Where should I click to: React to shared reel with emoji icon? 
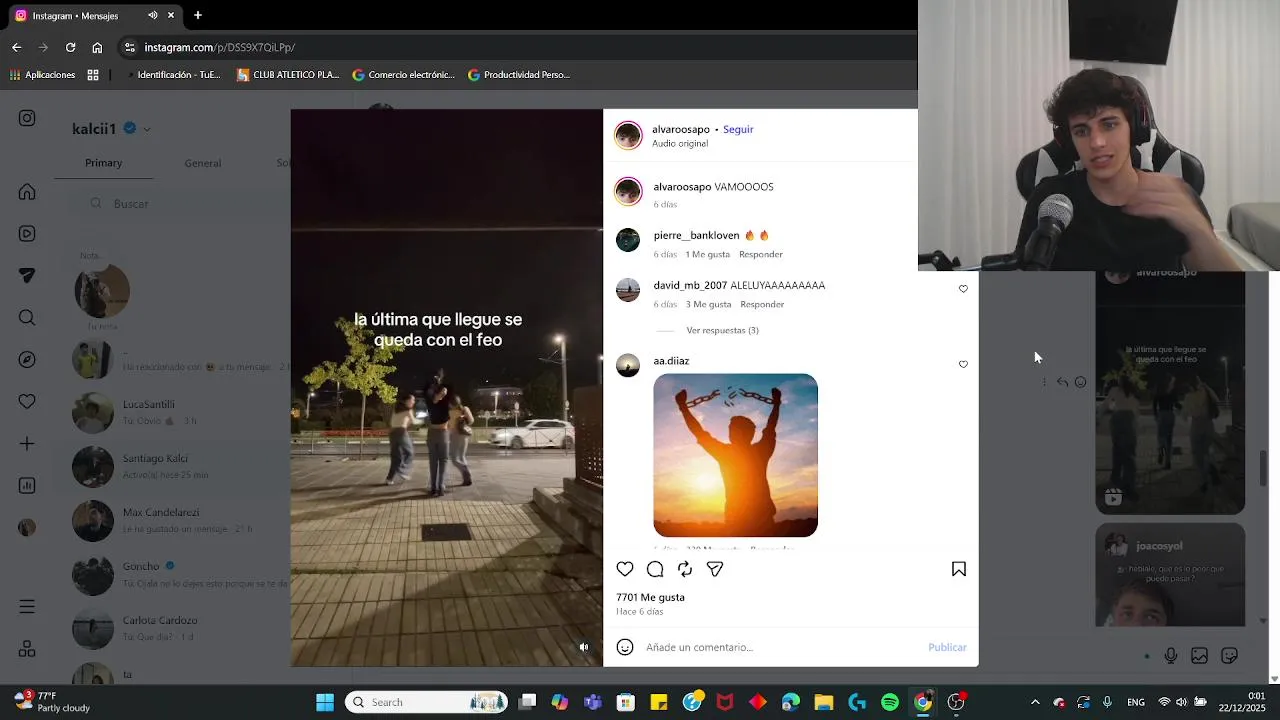coord(1080,382)
